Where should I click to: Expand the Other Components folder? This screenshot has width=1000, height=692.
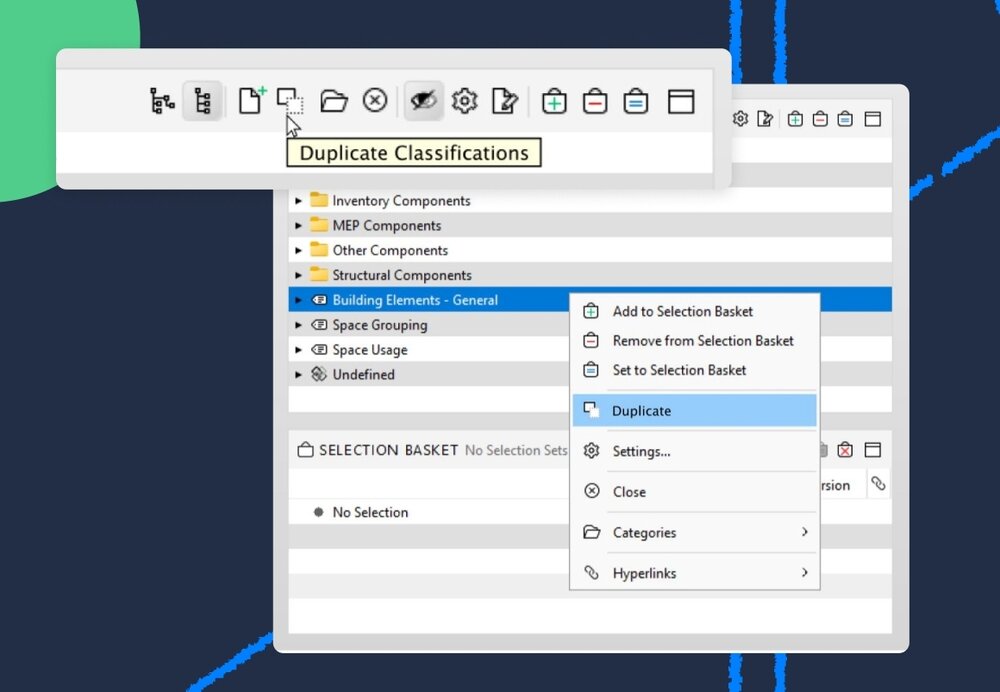[x=298, y=251]
